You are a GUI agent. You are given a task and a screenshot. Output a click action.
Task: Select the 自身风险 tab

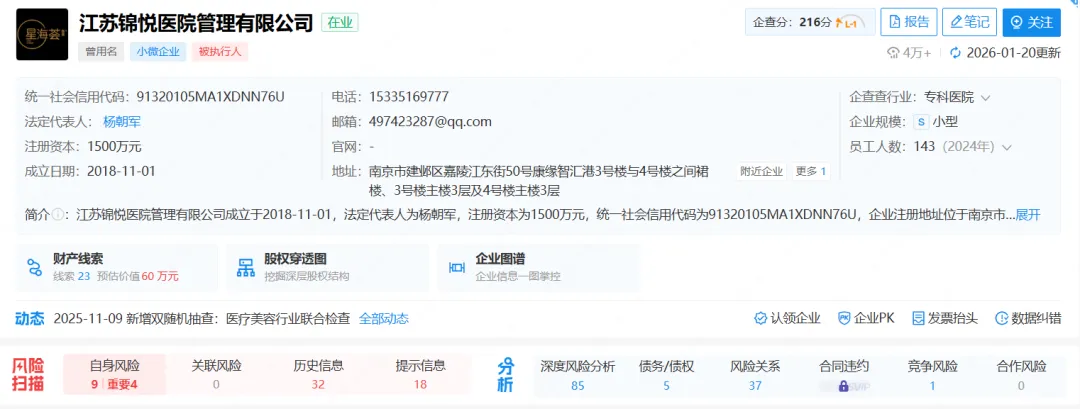click(114, 375)
